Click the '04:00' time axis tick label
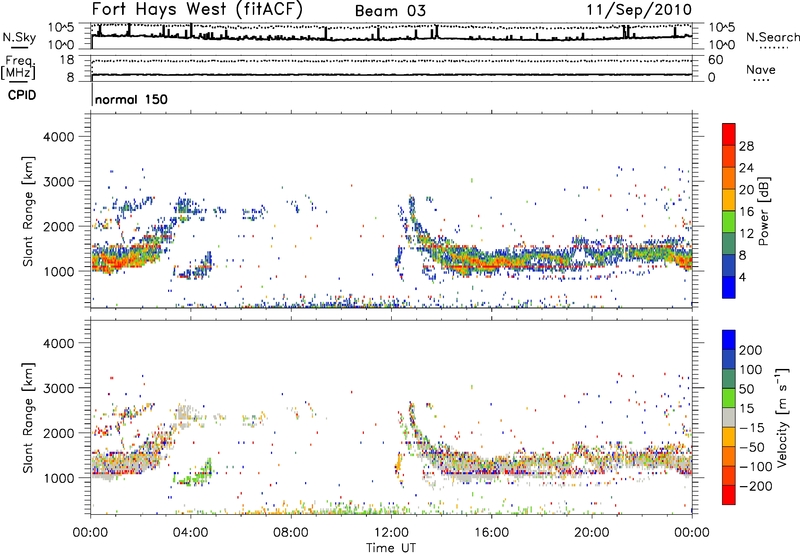The width and height of the screenshot is (800, 554). [x=191, y=533]
